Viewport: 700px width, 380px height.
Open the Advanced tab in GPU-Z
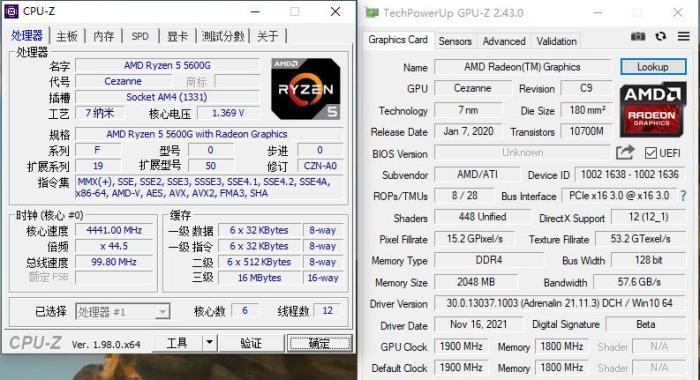504,41
